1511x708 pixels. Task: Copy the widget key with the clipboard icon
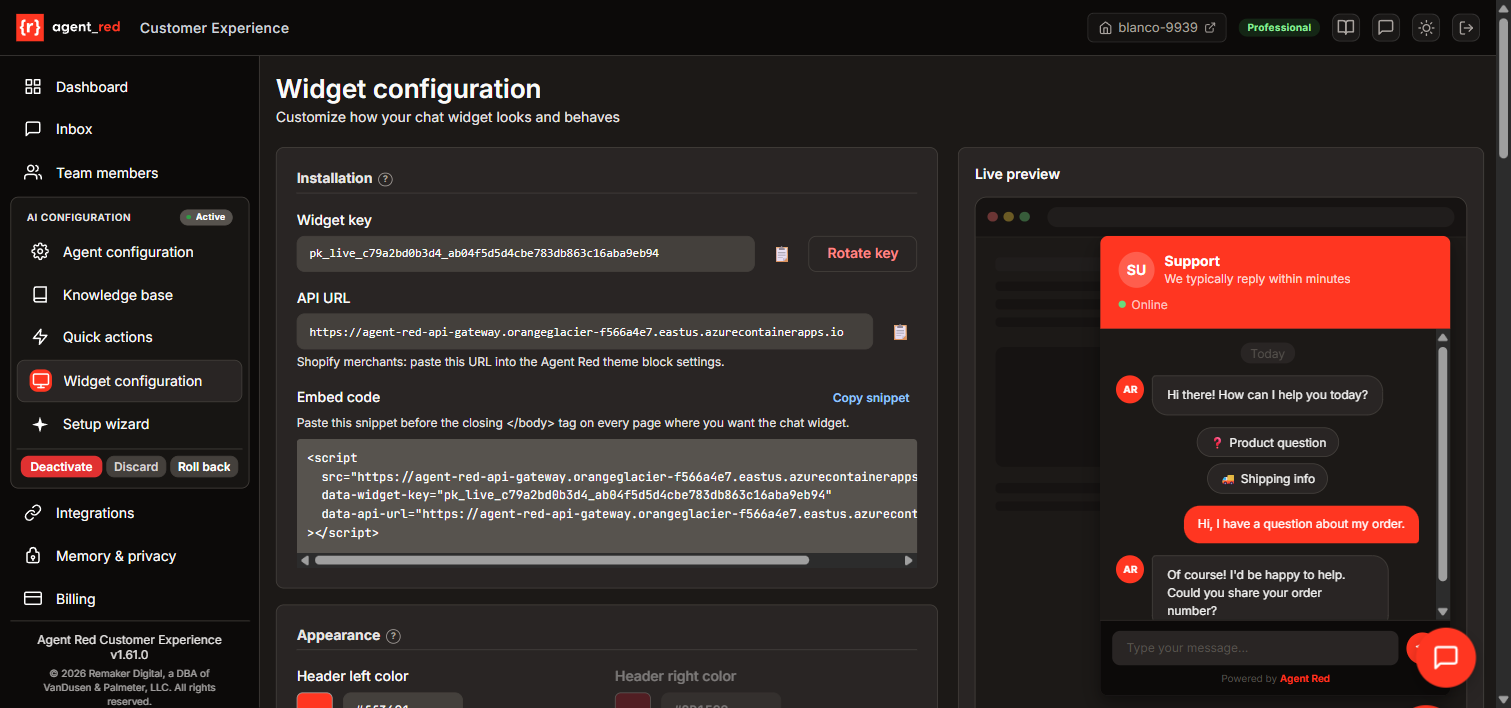coord(781,254)
